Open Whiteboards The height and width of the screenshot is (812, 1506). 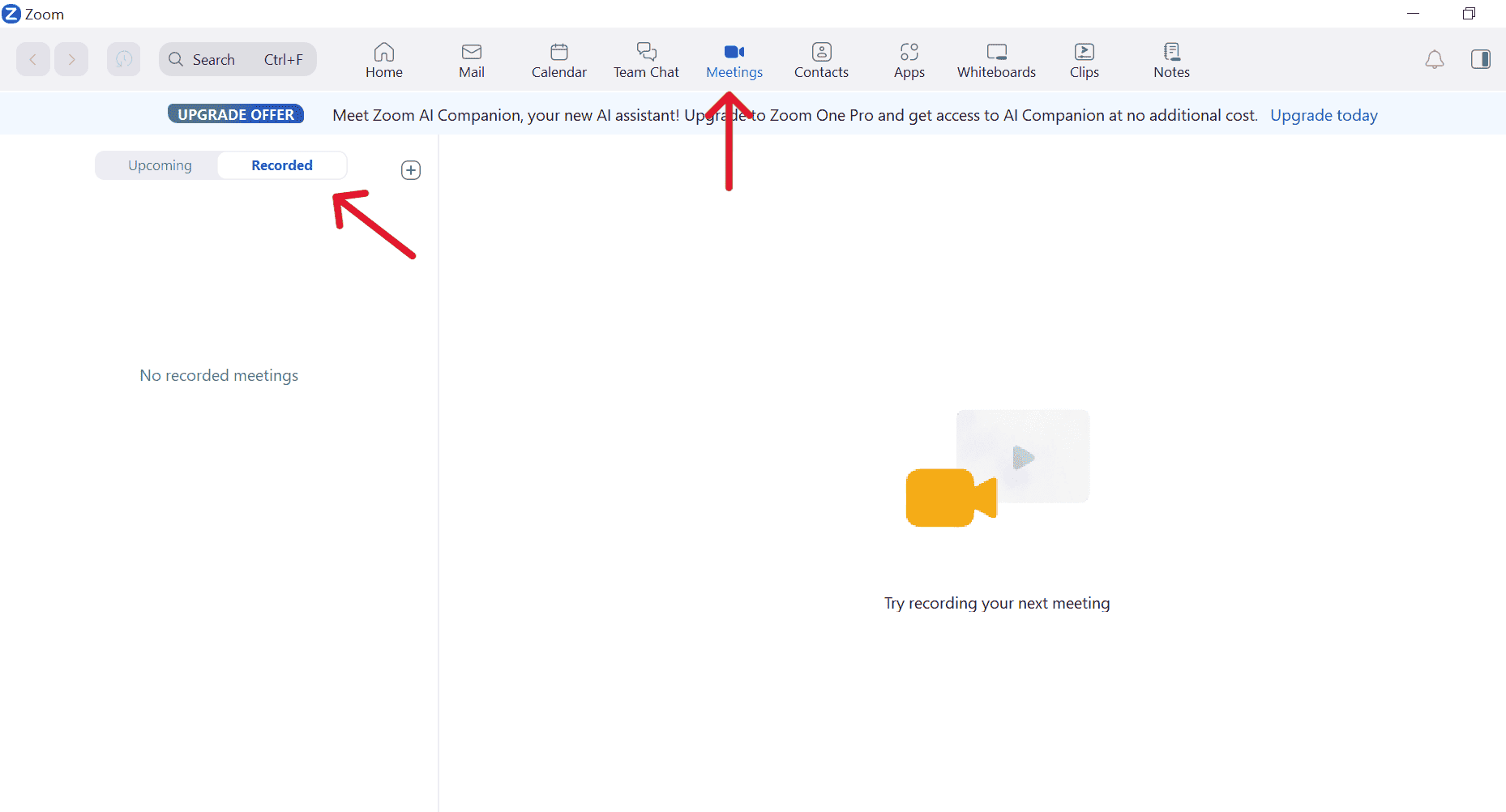click(x=996, y=59)
